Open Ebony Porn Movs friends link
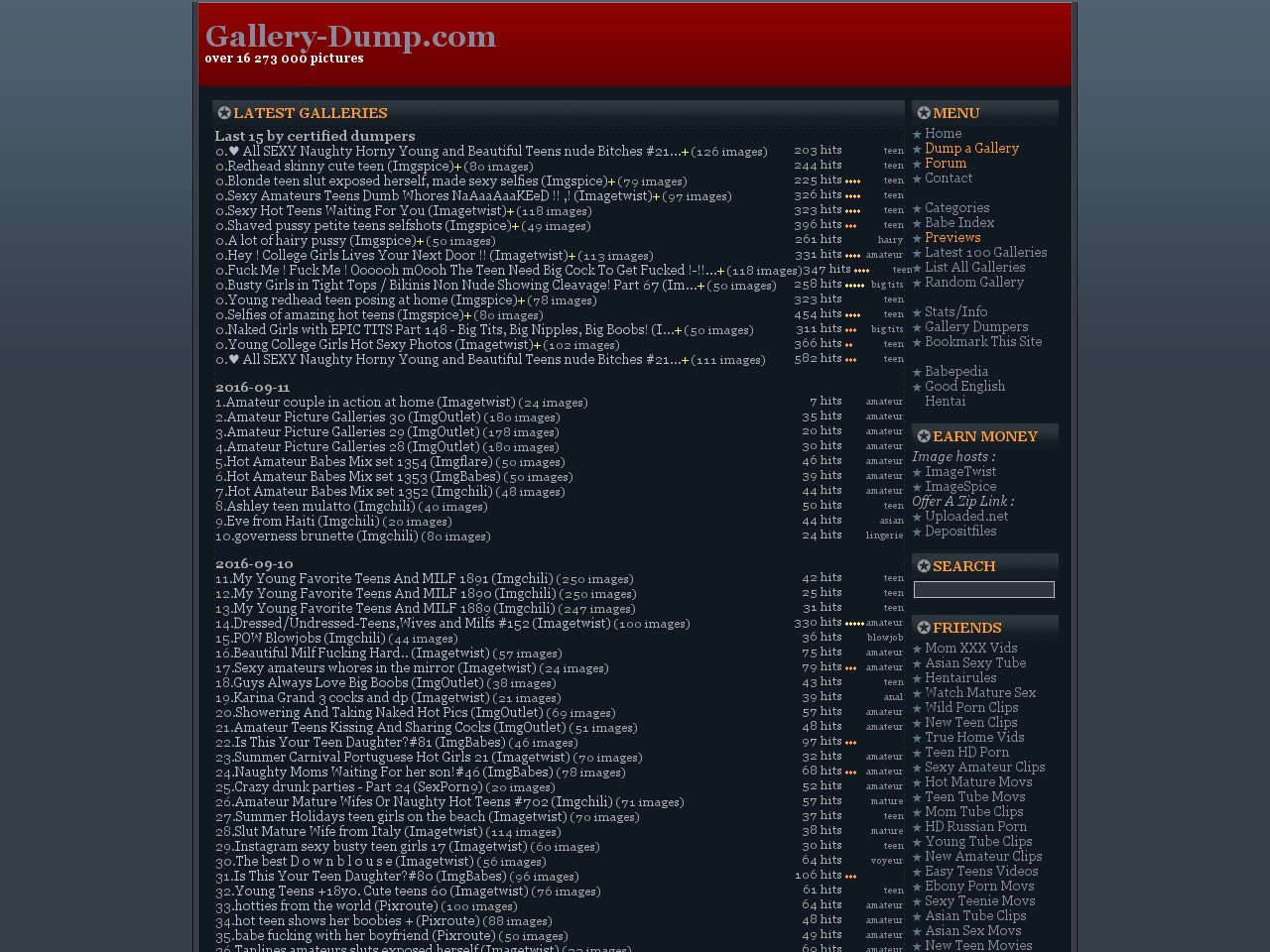 pyautogui.click(x=979, y=887)
